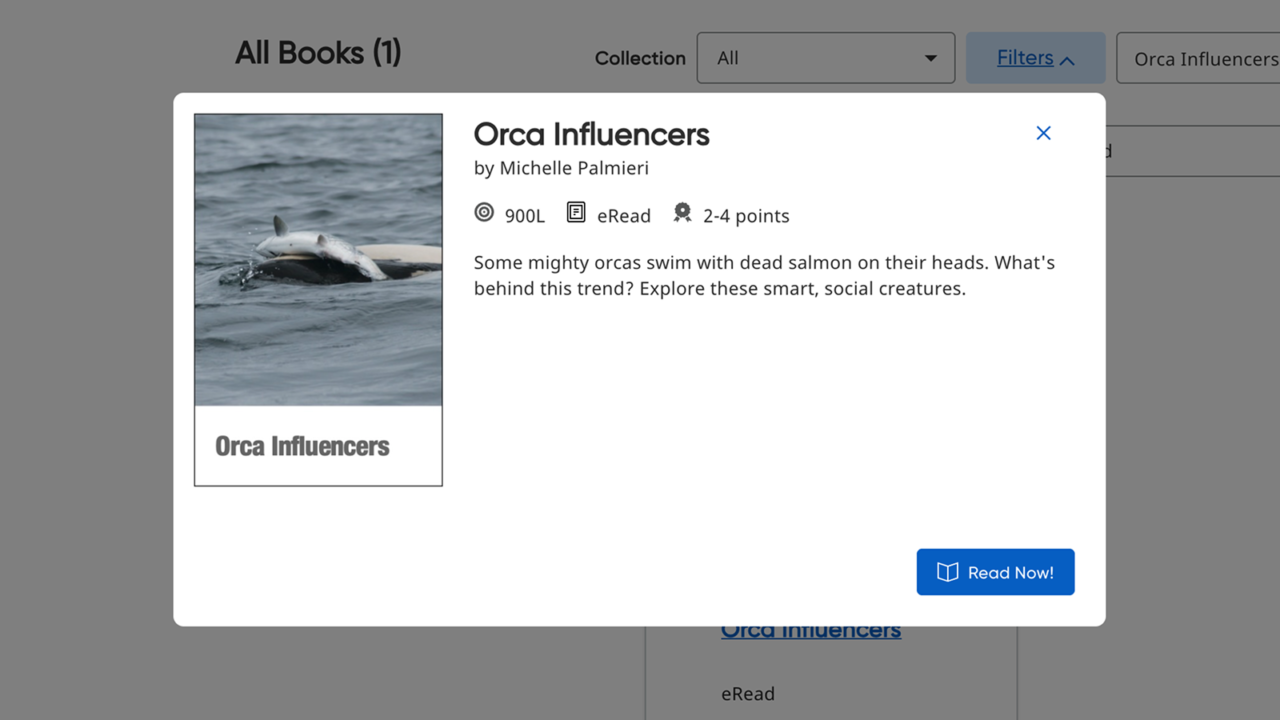The image size is (1280, 720).
Task: Select the All Books heading
Action: 318,52
